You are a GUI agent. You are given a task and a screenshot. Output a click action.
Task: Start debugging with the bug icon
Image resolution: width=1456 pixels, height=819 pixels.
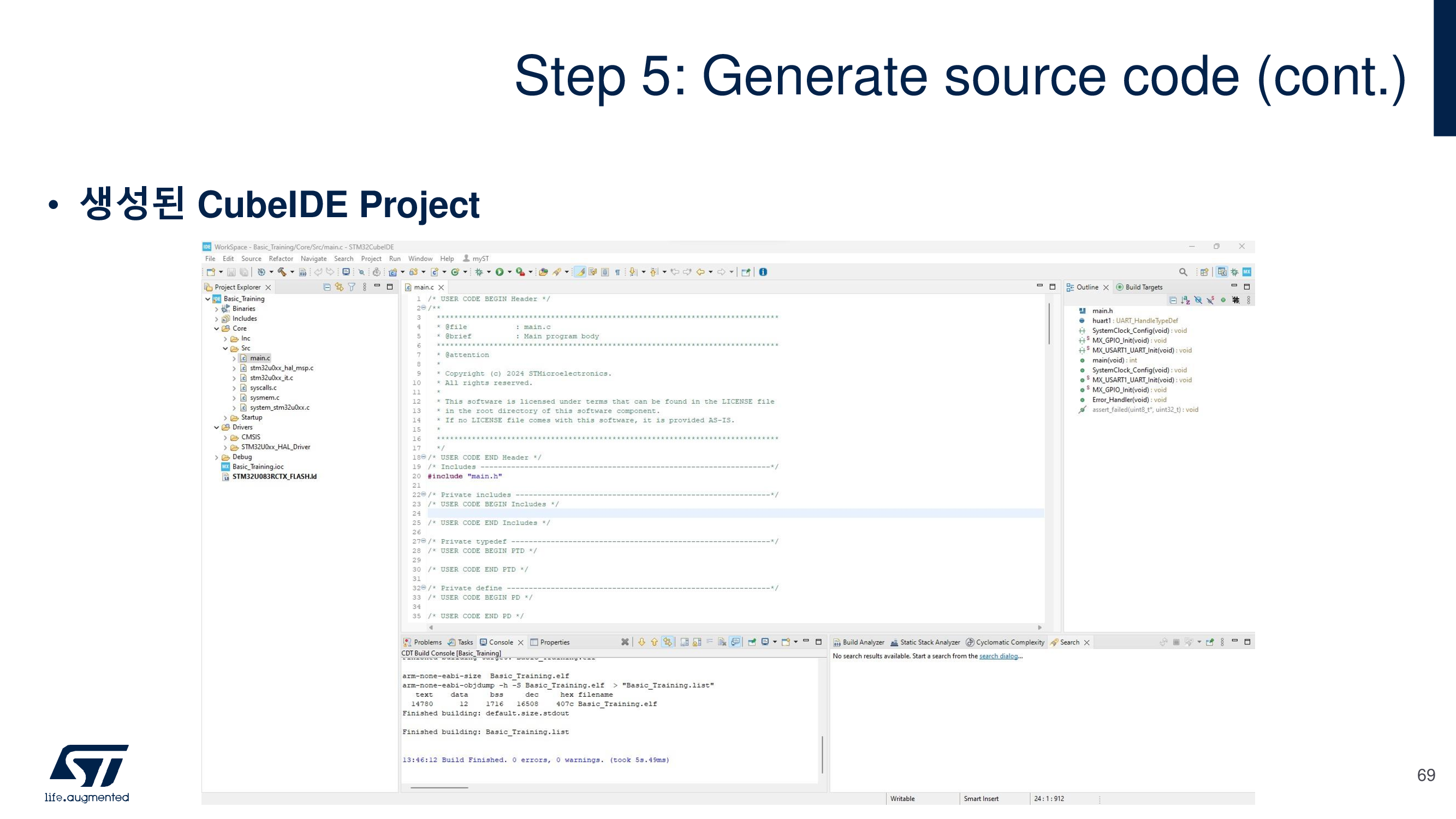[479, 272]
